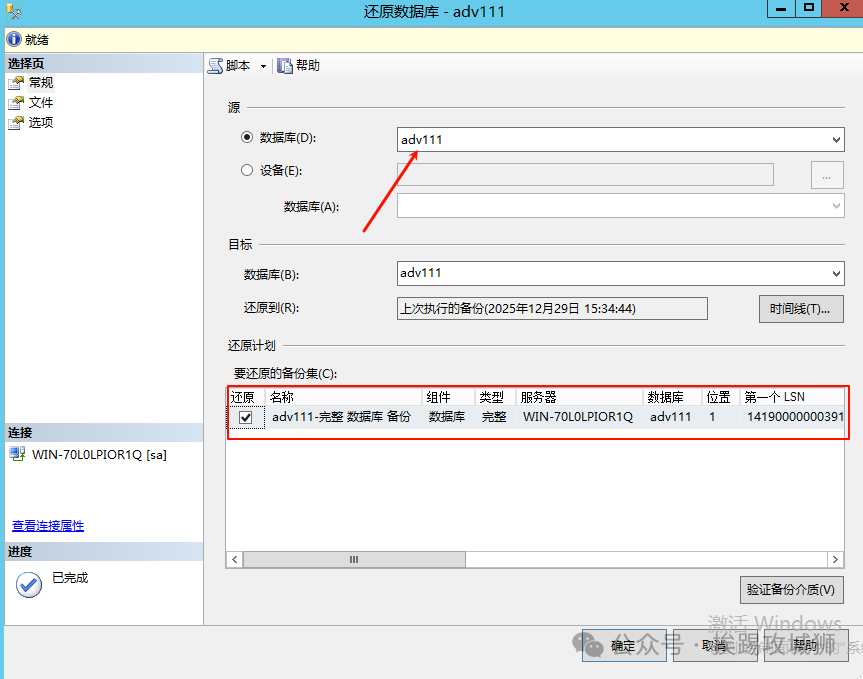Click the 类型 column header
863x679 pixels.
click(494, 397)
